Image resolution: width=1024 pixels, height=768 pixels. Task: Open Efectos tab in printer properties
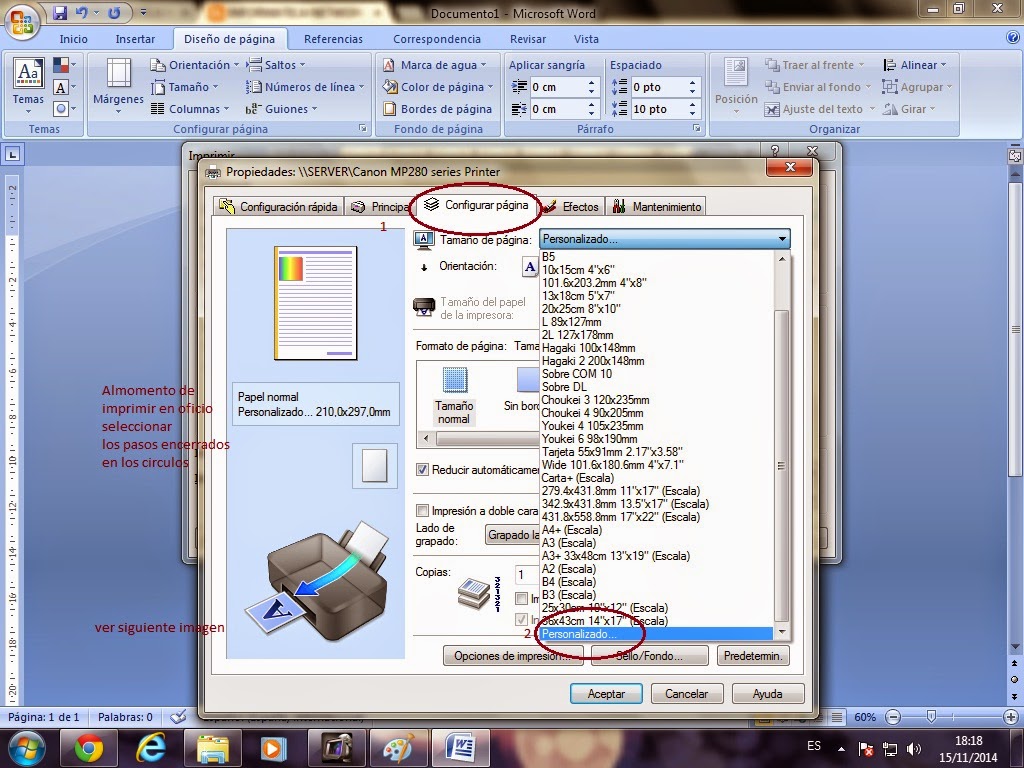(x=572, y=206)
